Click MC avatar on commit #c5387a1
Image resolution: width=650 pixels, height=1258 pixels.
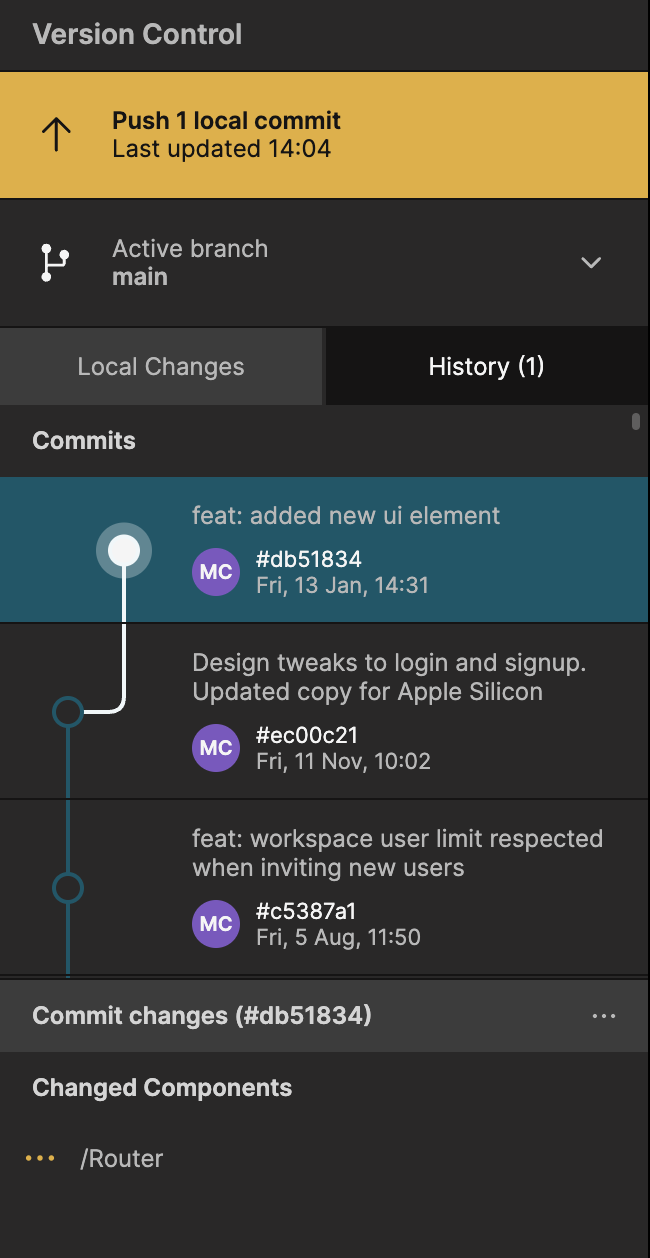(216, 924)
